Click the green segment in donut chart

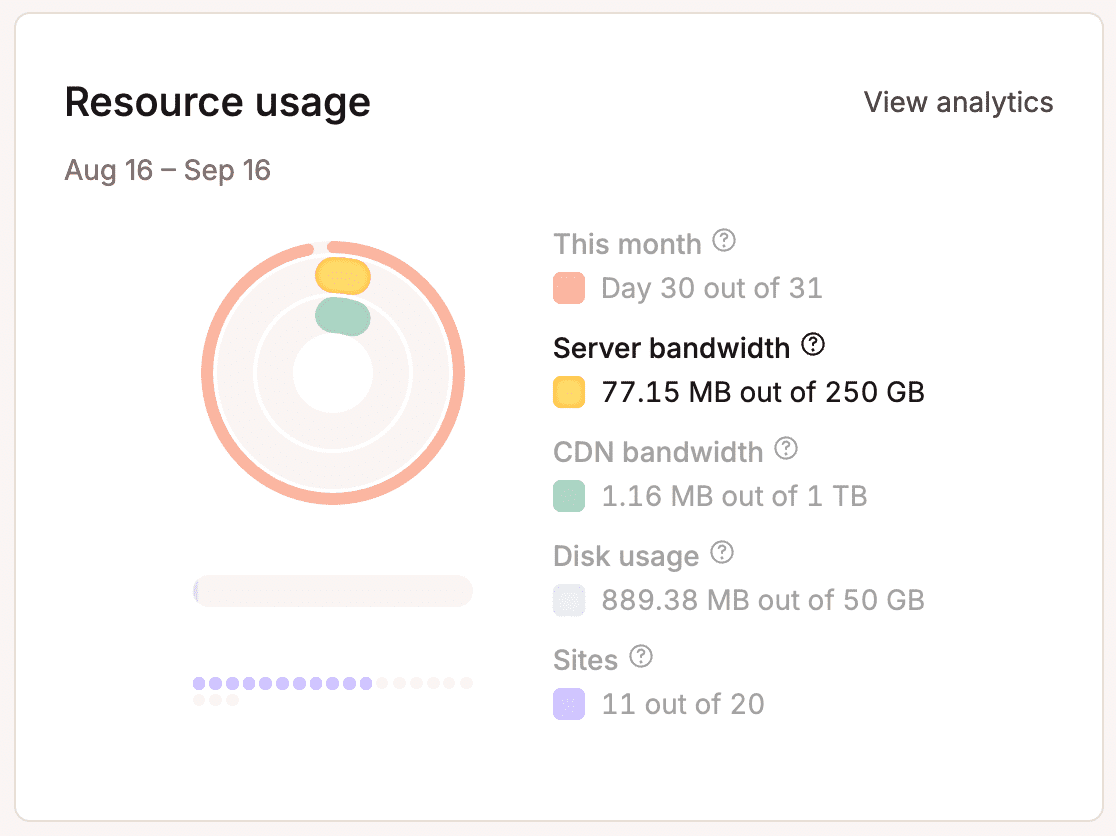pyautogui.click(x=343, y=316)
